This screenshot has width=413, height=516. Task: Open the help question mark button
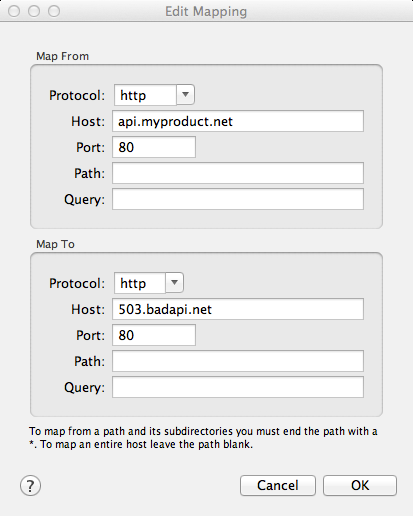coord(30,486)
